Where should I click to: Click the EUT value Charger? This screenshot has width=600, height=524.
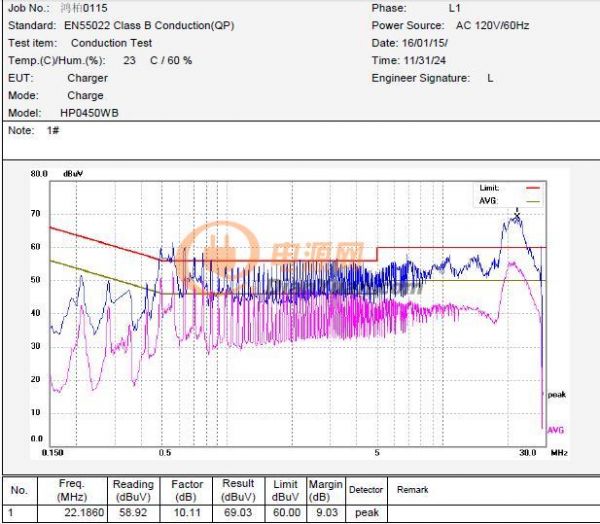(x=87, y=78)
